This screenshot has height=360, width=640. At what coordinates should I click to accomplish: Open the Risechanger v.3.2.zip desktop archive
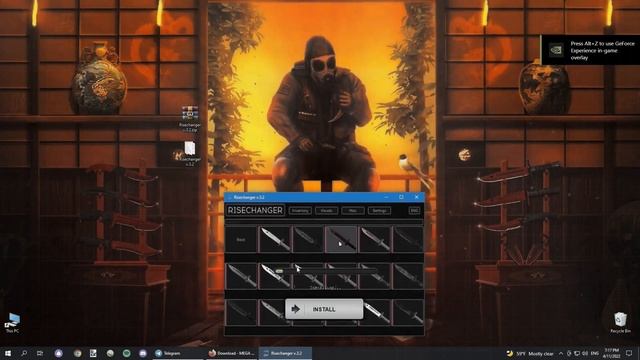189,118
